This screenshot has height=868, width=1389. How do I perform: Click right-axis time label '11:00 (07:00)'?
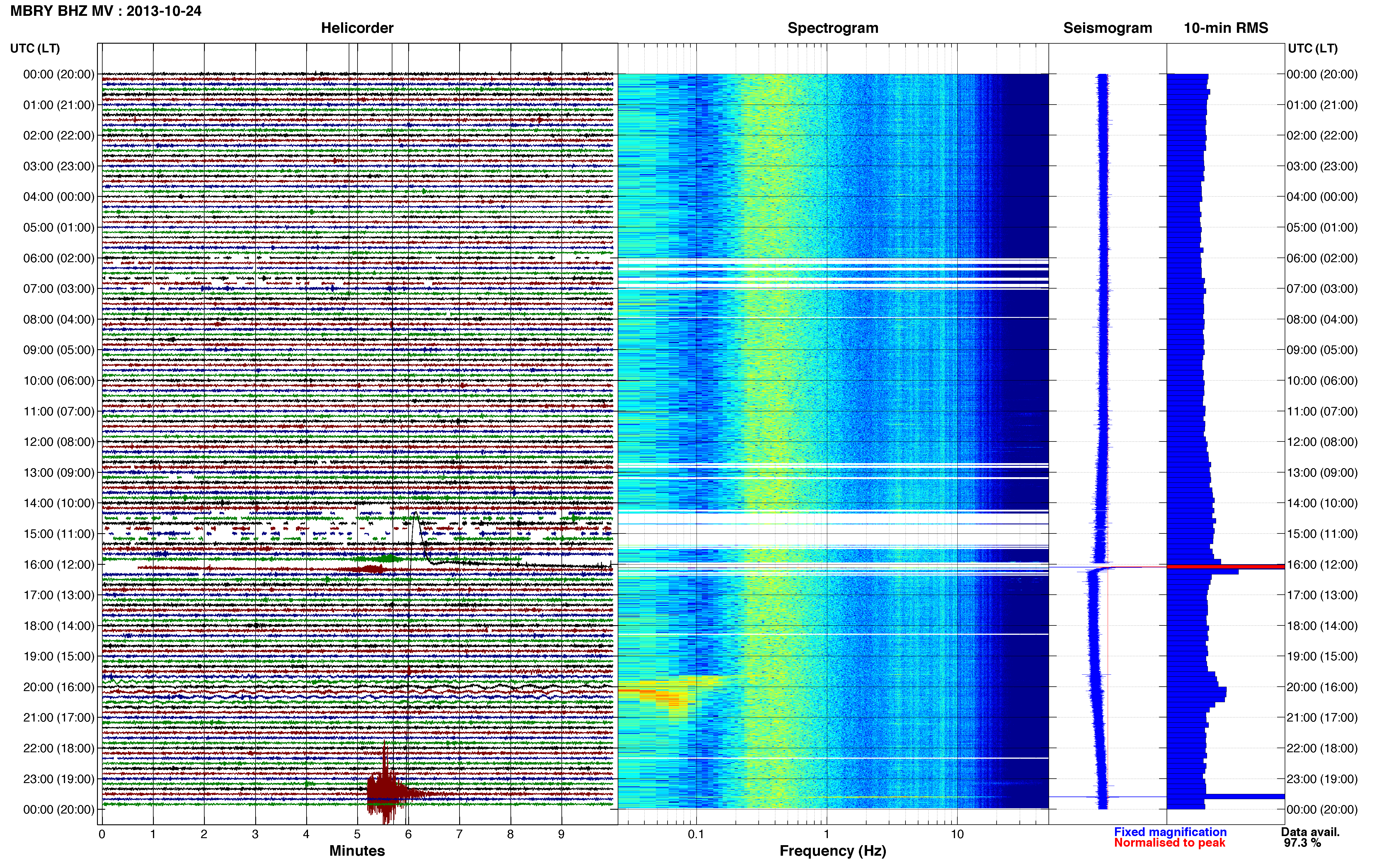point(1322,412)
